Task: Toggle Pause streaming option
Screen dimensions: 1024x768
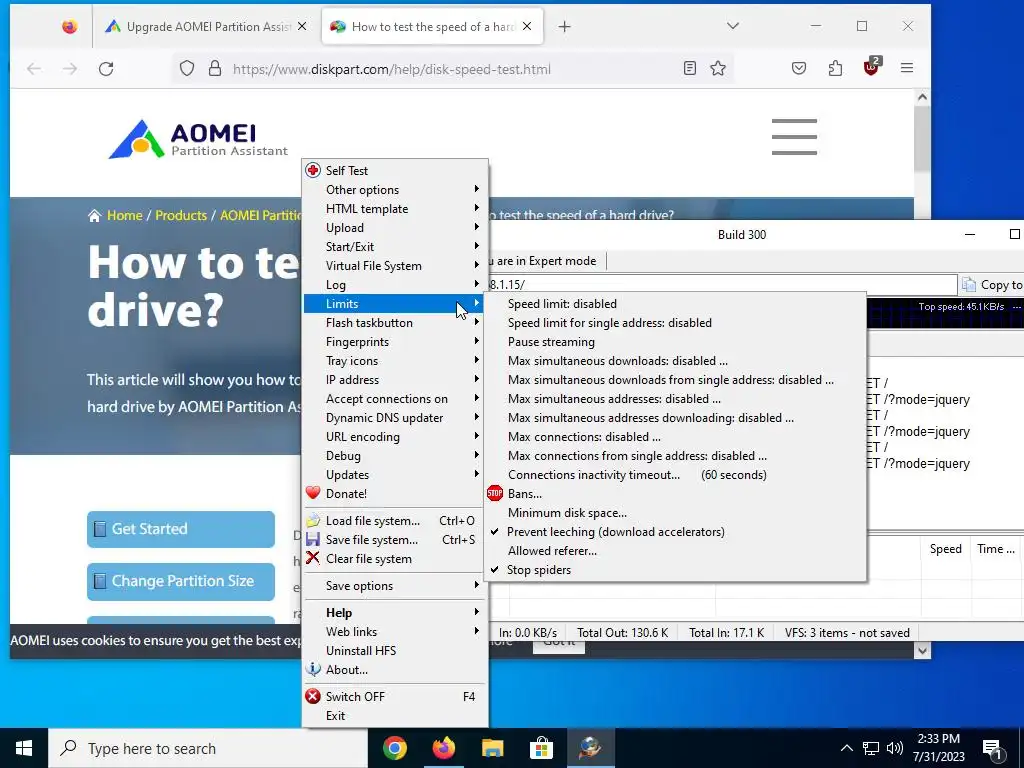Action: tap(675, 342)
